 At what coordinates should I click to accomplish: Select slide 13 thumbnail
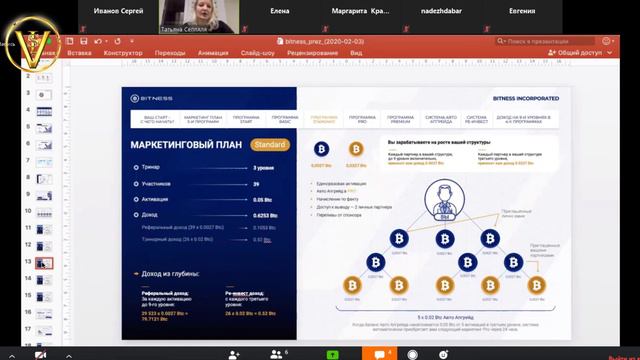pyautogui.click(x=44, y=263)
